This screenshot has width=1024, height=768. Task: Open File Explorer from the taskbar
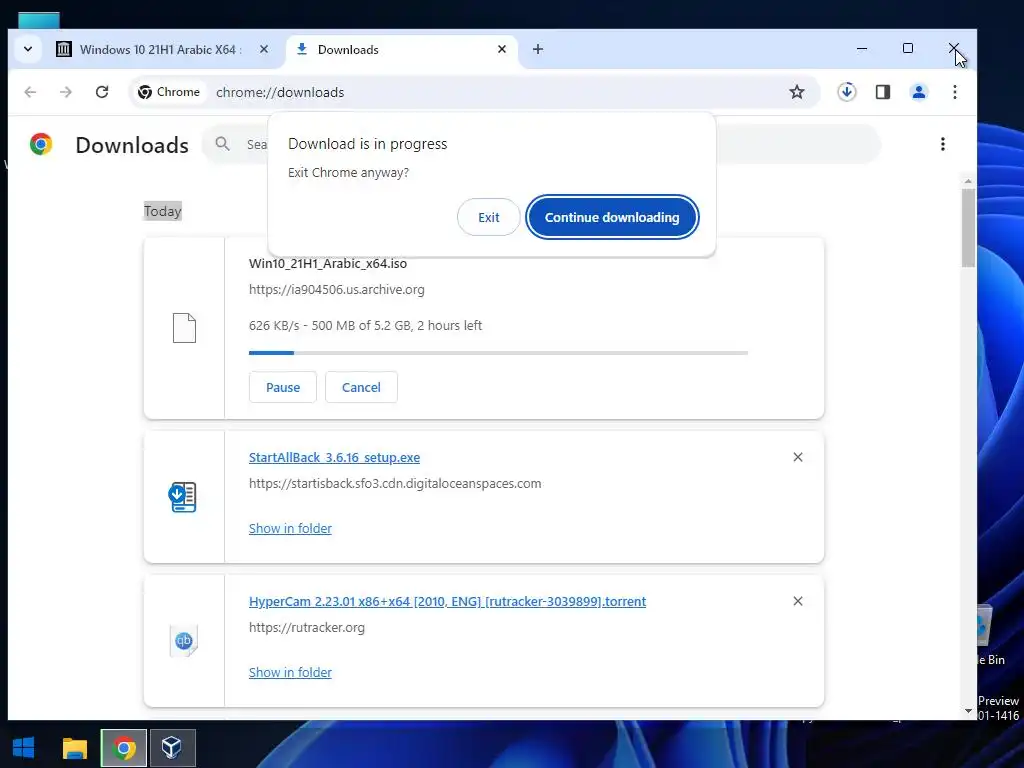(x=74, y=748)
